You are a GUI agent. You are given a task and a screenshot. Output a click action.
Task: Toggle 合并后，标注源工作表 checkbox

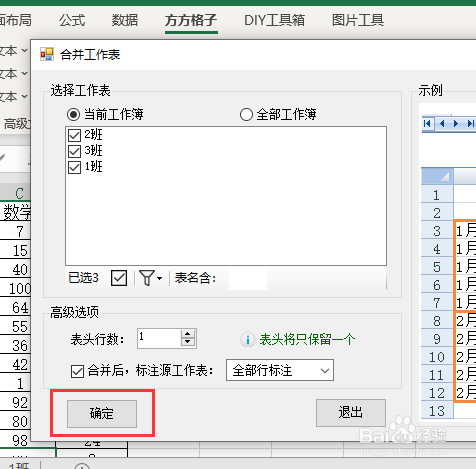[77, 371]
